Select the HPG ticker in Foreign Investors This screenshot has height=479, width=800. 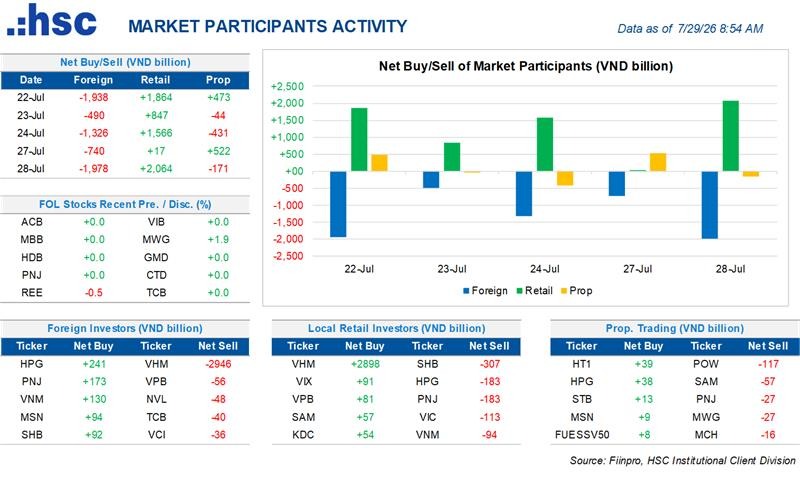coord(32,364)
